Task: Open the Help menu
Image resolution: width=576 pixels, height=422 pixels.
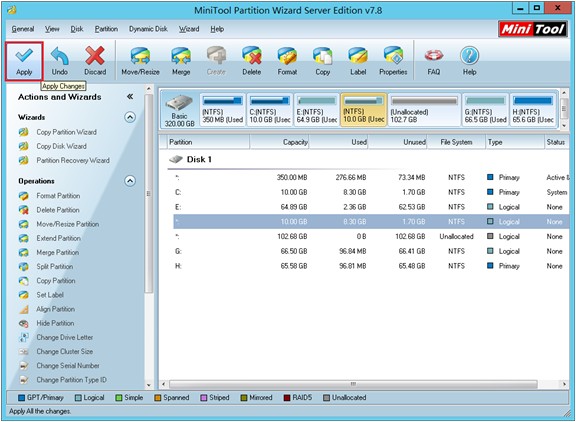Action: point(217,29)
